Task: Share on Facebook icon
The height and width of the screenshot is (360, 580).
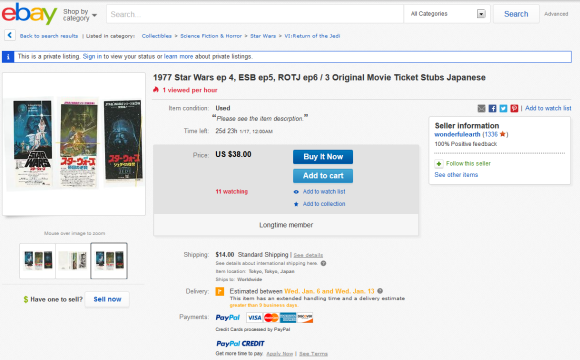Action: (x=492, y=108)
